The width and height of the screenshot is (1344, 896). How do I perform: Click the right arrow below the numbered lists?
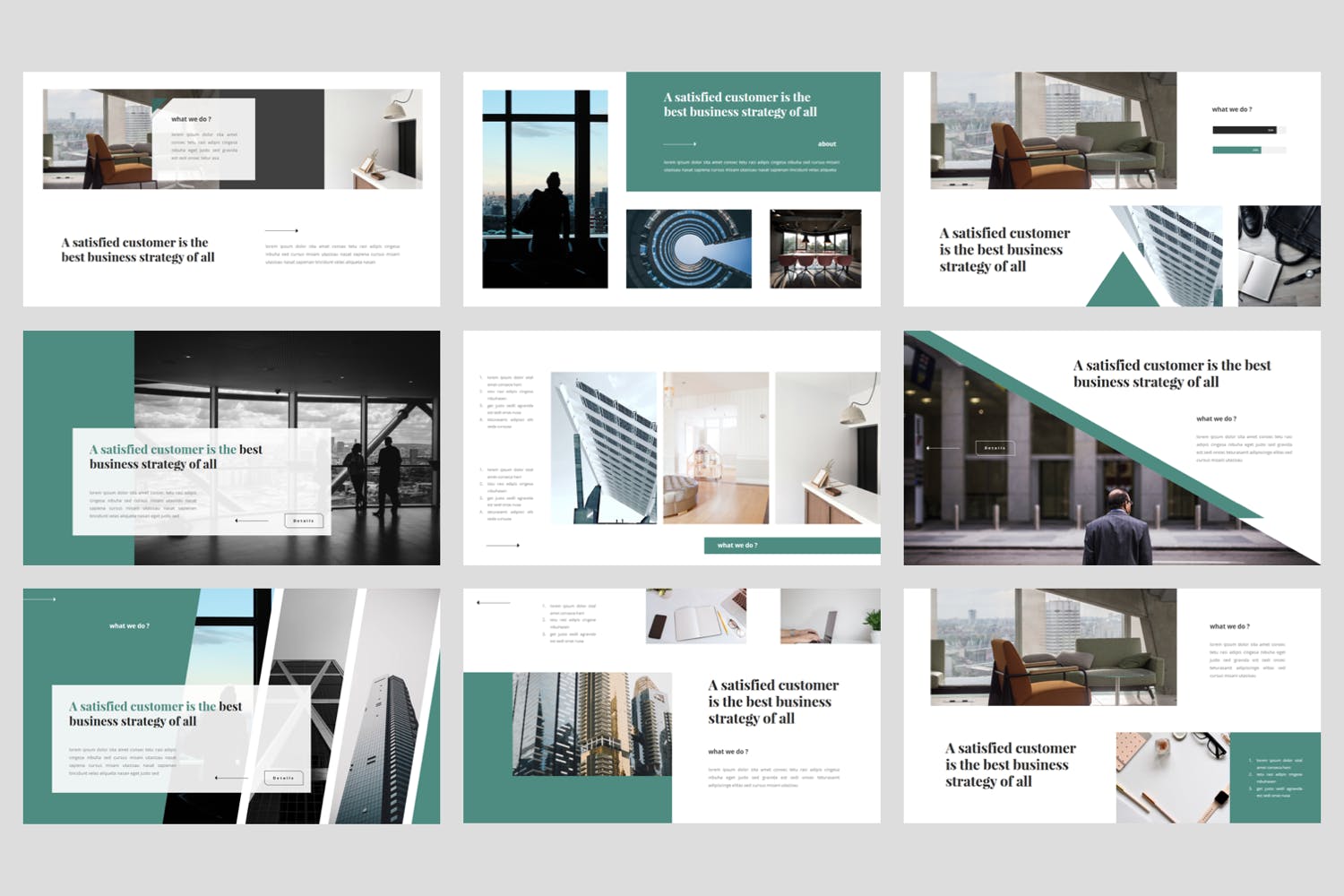503,545
